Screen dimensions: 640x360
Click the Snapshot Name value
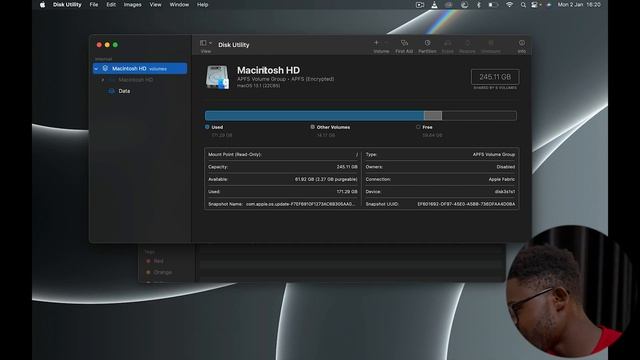(301, 204)
